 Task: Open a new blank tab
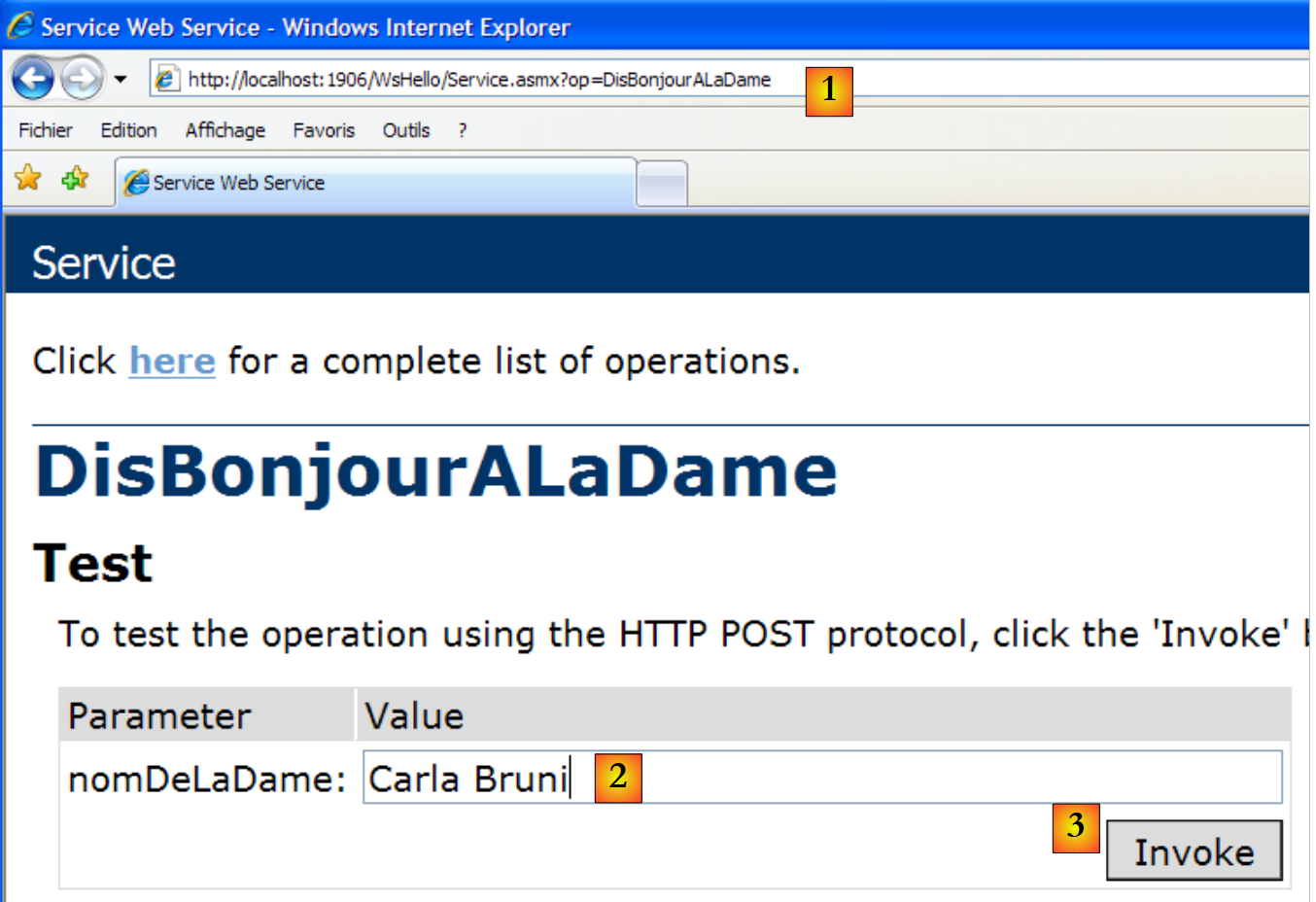pyautogui.click(x=662, y=184)
